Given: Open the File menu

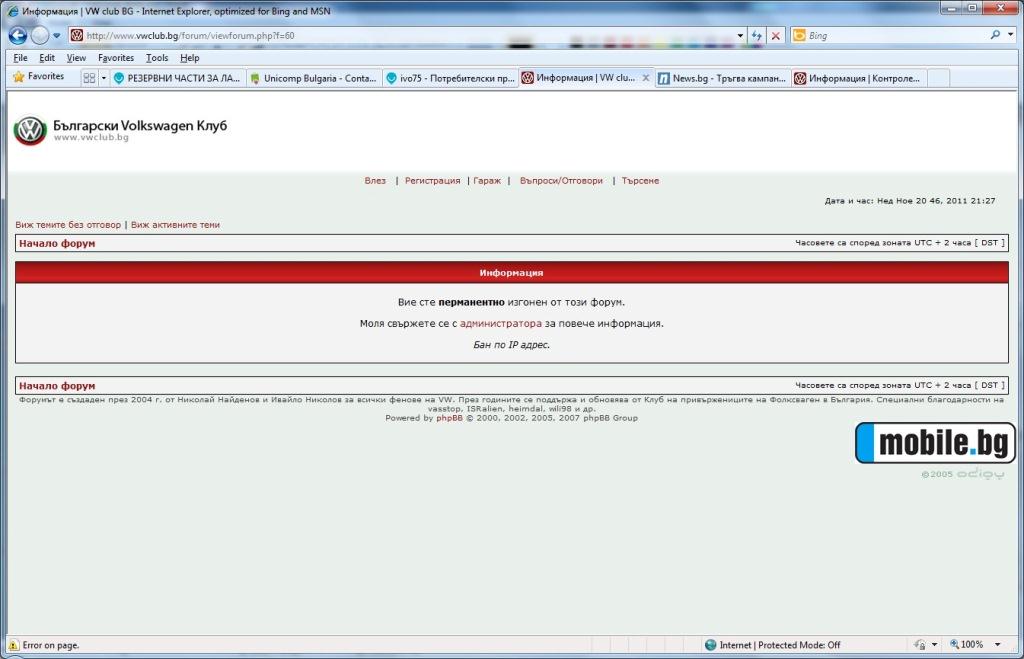Looking at the screenshot, I should point(20,58).
